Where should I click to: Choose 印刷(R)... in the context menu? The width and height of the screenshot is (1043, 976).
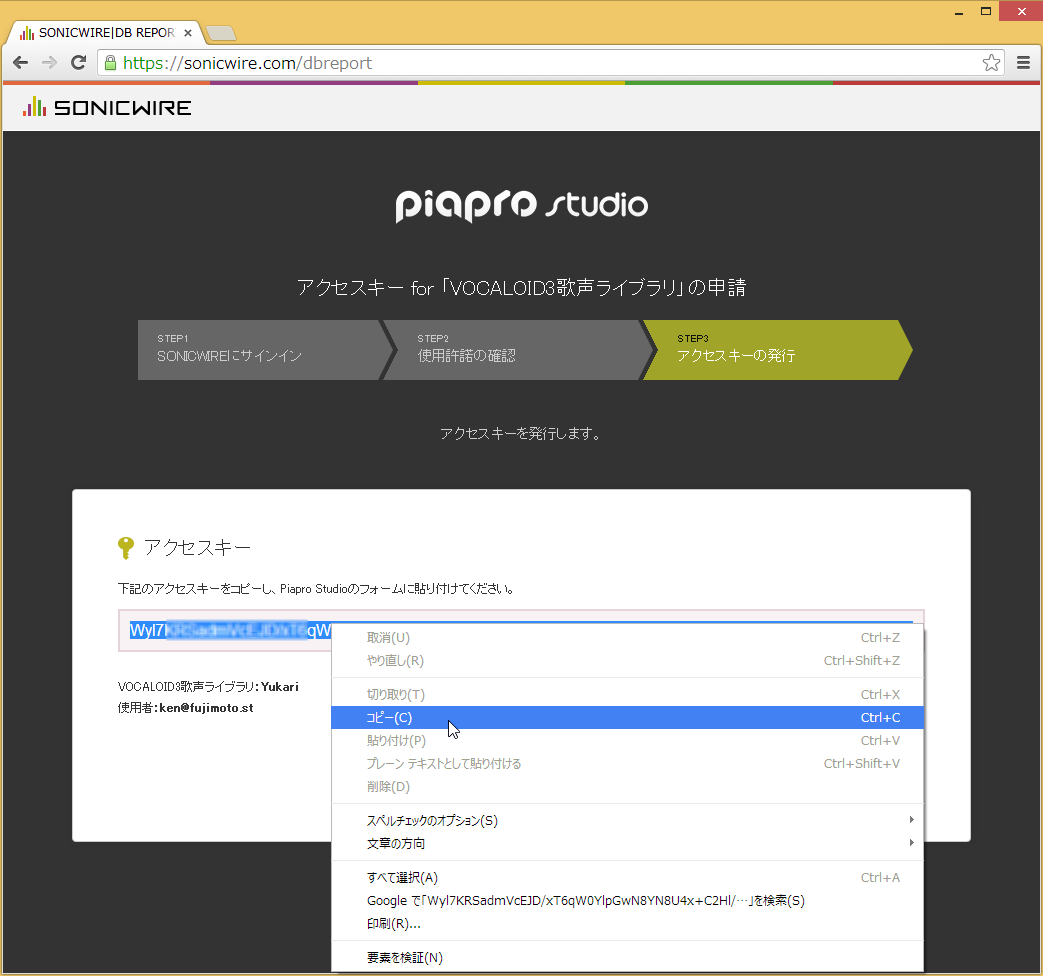point(627,923)
